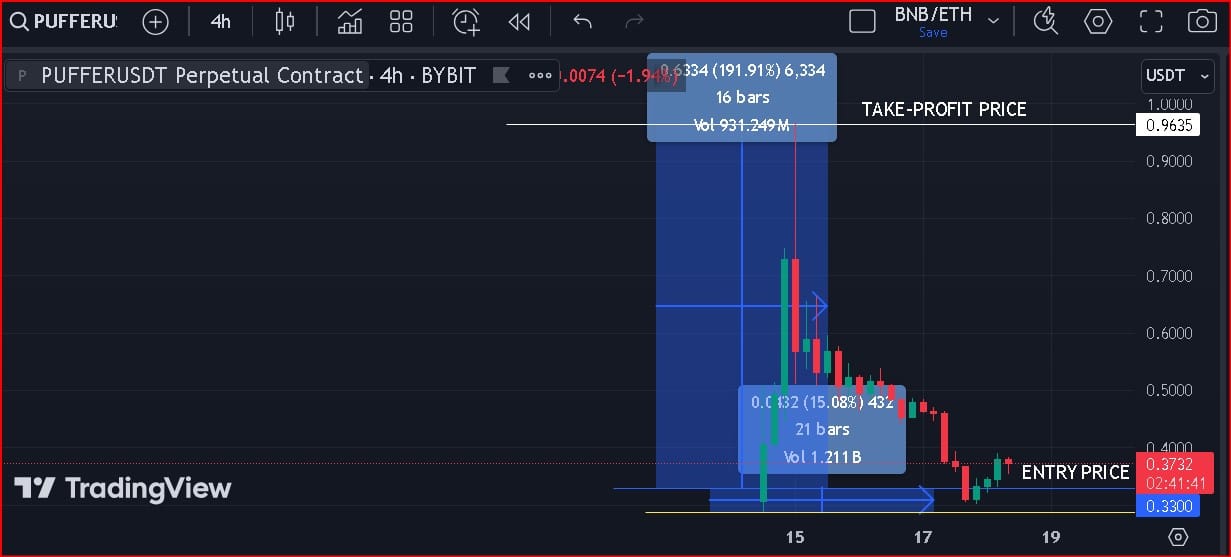The width and height of the screenshot is (1231, 557).
Task: Select the 16 bars price range box
Action: click(x=741, y=97)
